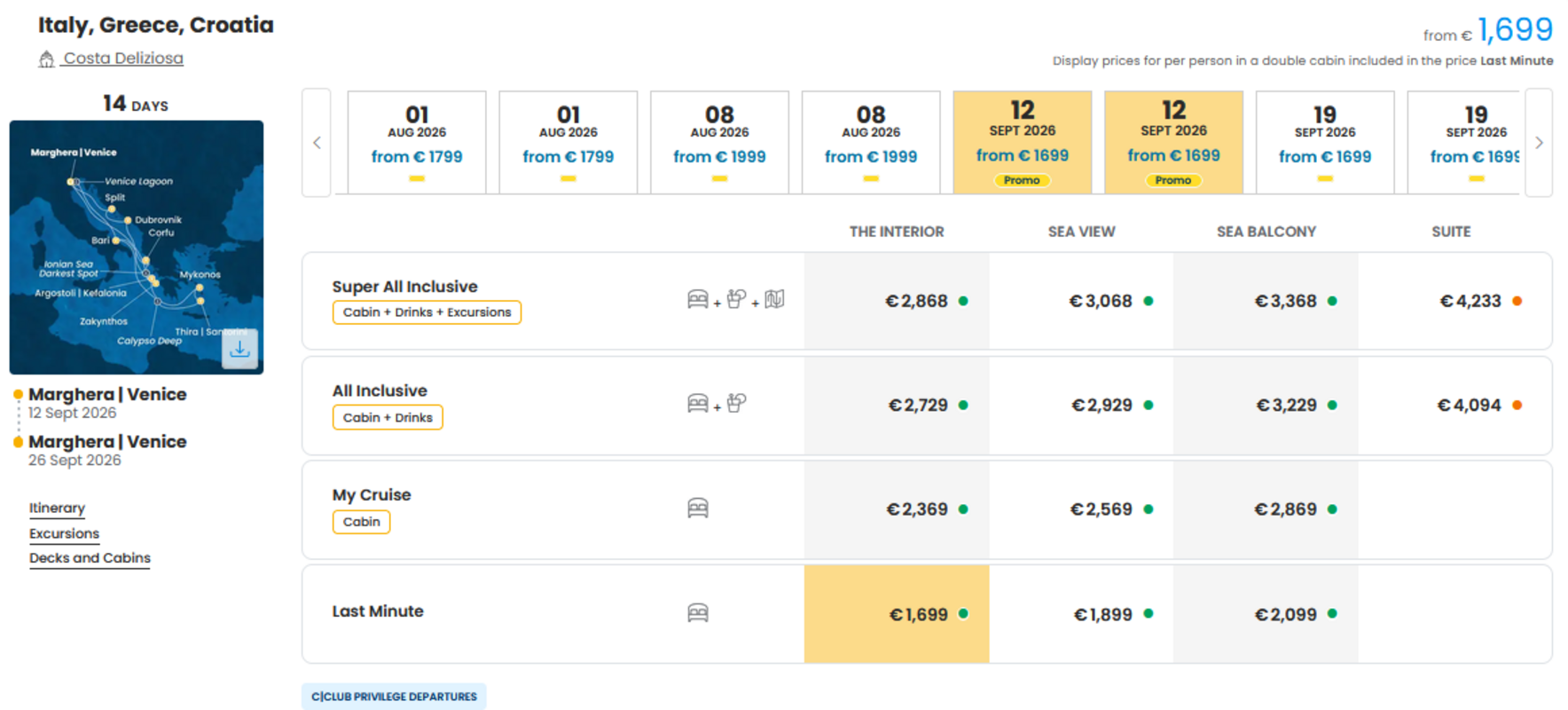Choose Last Minute interior cabin at €1,699
1568x710 pixels.
[897, 614]
